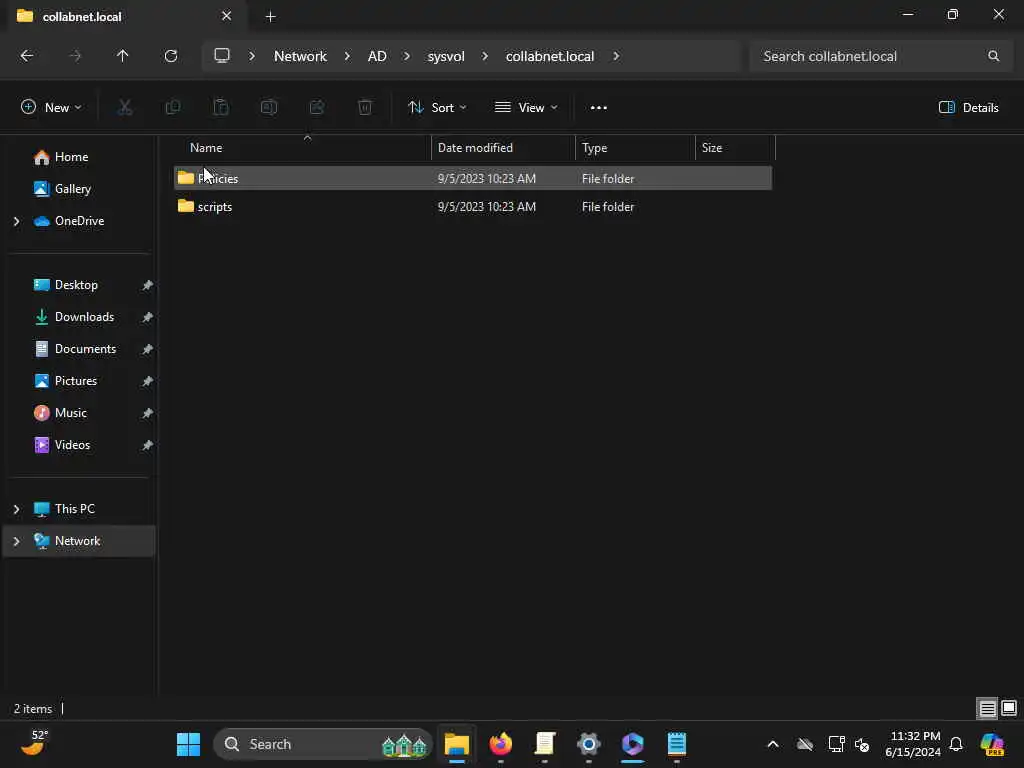Expand the Network tree node
This screenshot has height=768, width=1024.
coord(17,541)
